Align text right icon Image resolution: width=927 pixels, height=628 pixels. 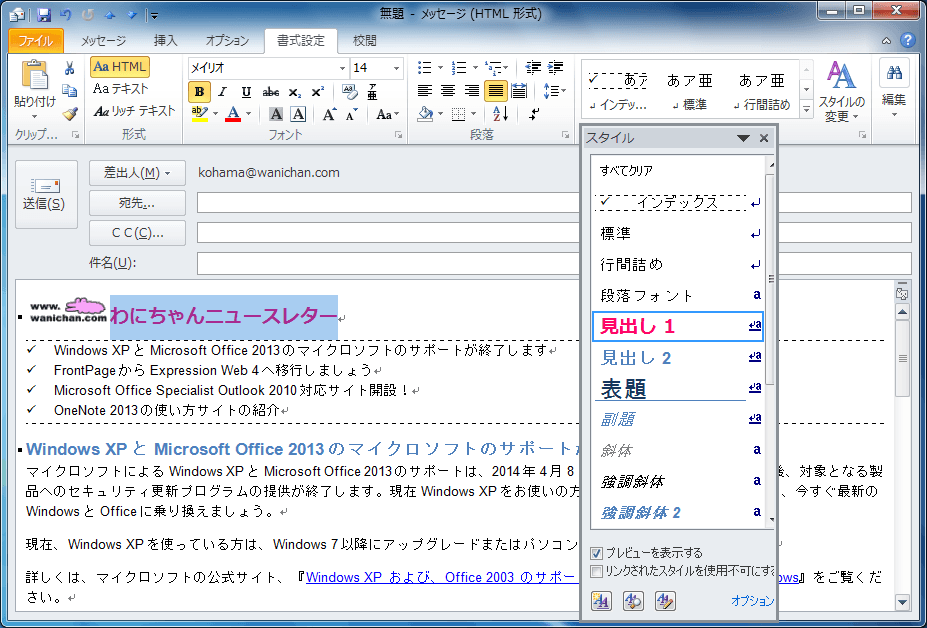(472, 91)
